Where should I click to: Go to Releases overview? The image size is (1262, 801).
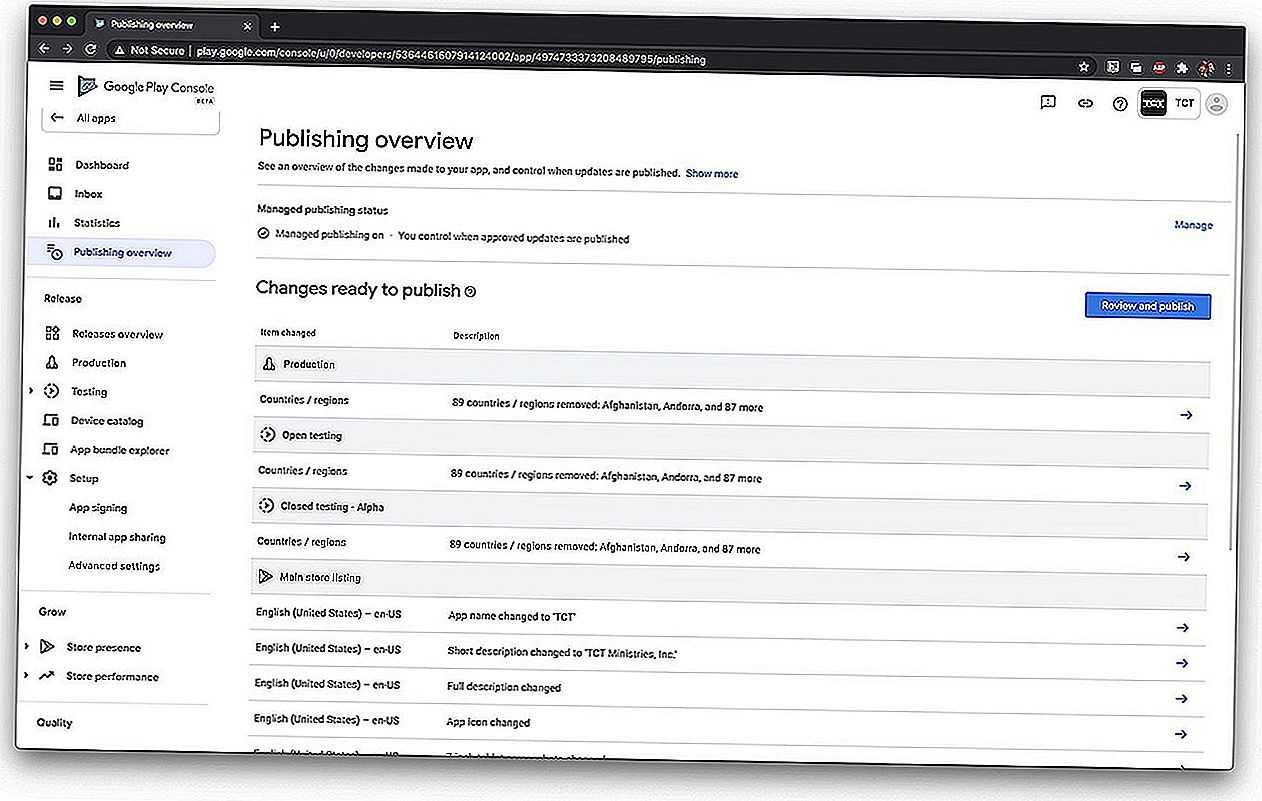click(x=117, y=334)
